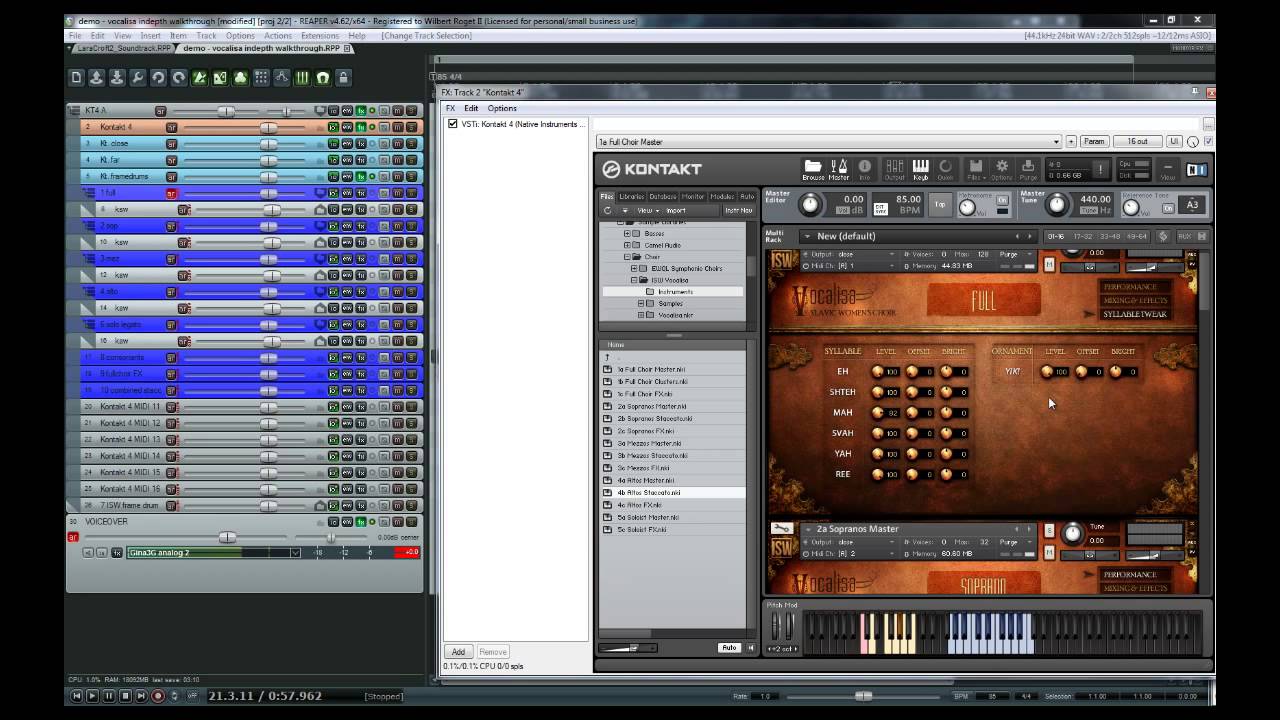The height and width of the screenshot is (720, 1280).
Task: Click the New Project icon in Reaper toolbar
Action: tap(76, 77)
